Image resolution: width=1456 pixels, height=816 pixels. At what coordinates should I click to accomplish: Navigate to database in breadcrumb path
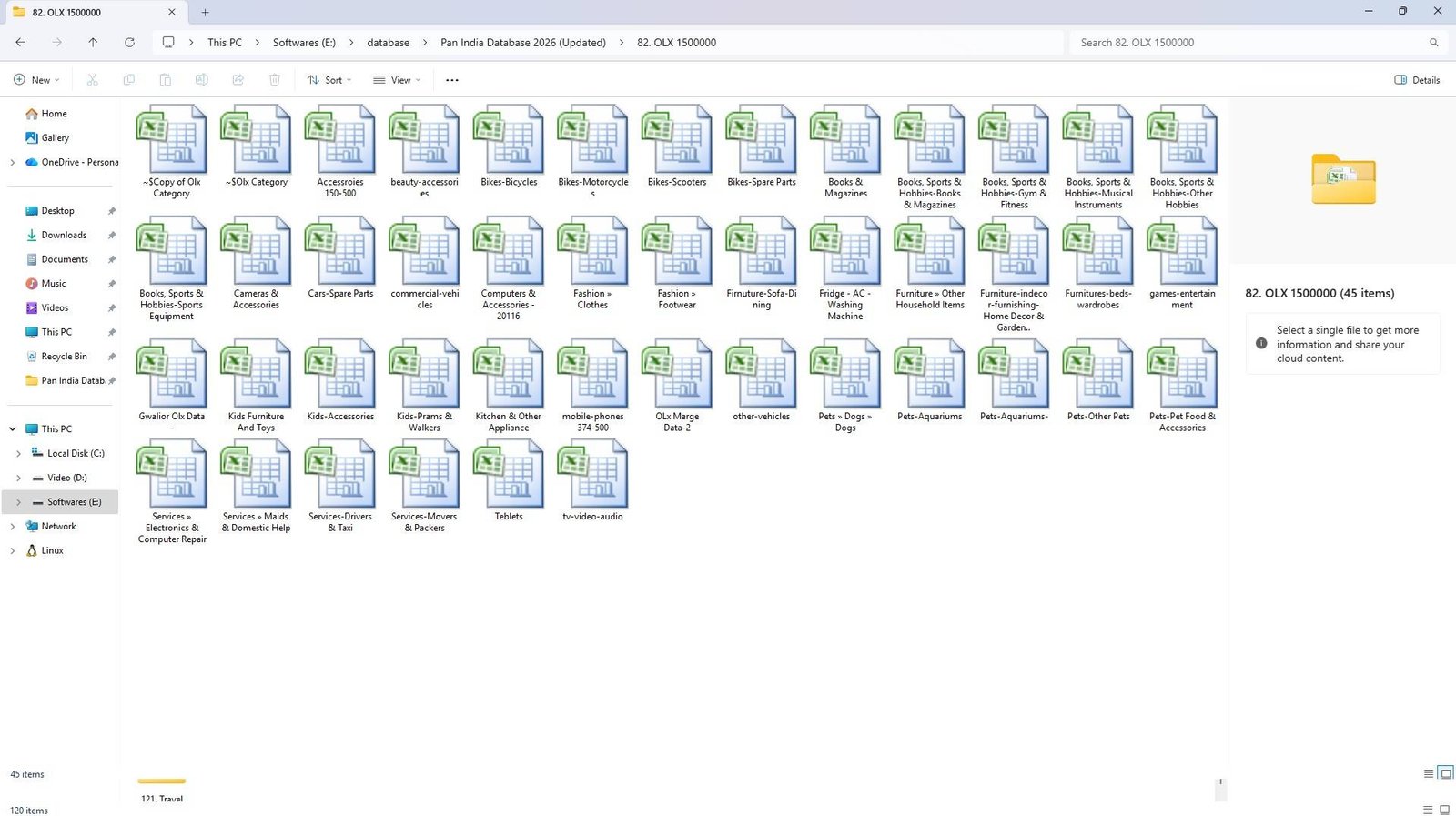coord(388,43)
